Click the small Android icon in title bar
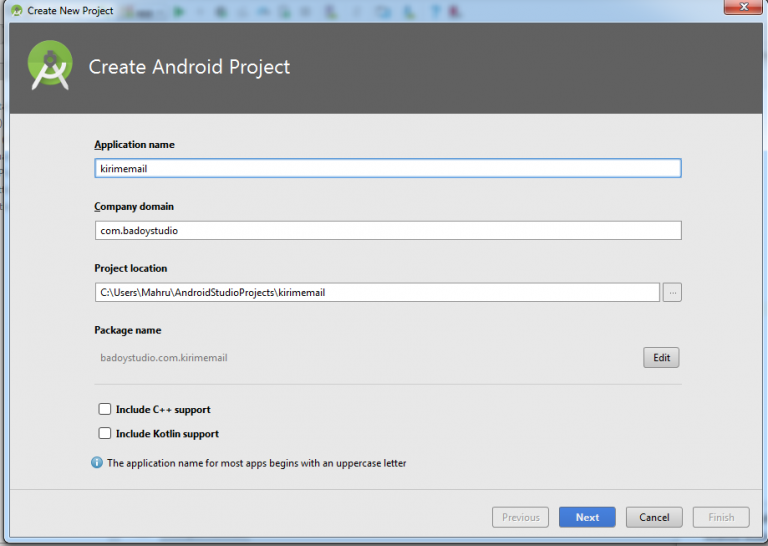Screen dimensions: 768x546 pyautogui.click(x=16, y=11)
